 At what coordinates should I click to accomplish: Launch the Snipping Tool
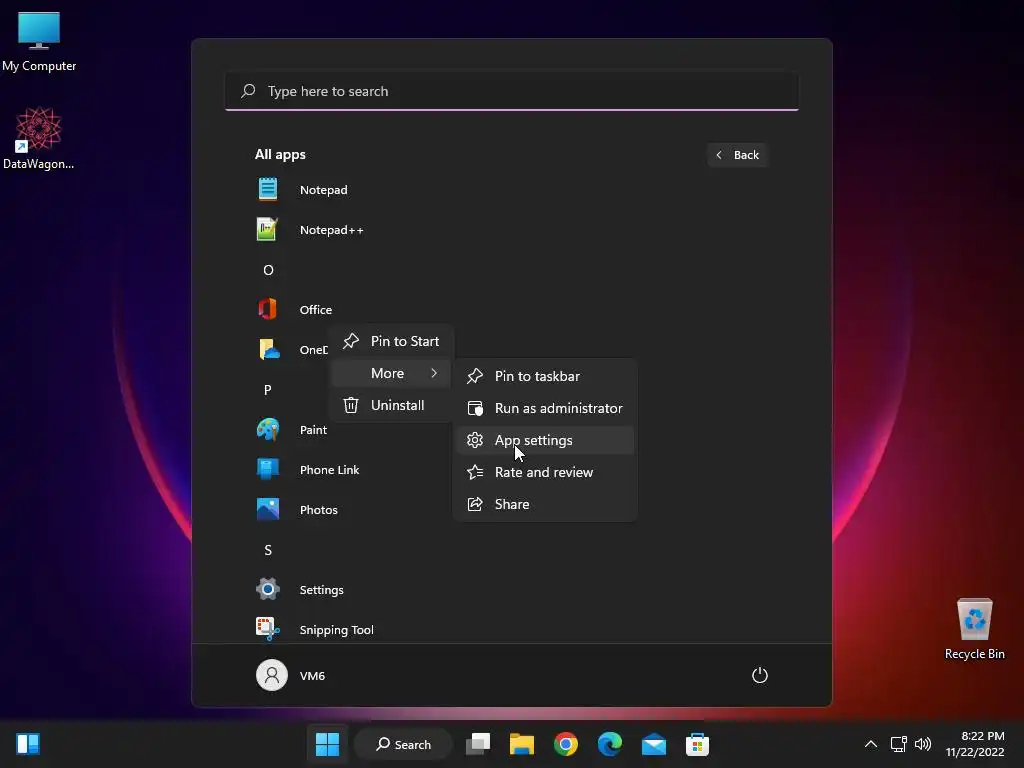pos(336,630)
